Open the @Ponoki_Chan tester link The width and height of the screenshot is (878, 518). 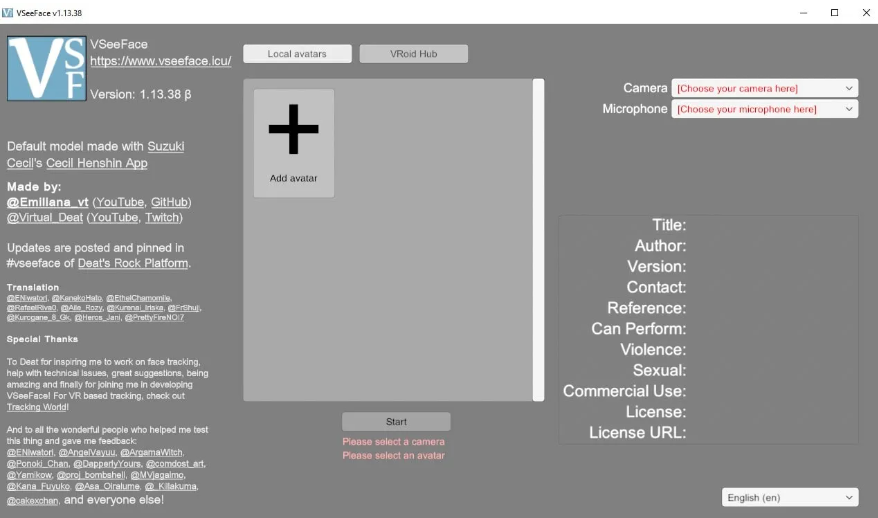pyautogui.click(x=38, y=464)
